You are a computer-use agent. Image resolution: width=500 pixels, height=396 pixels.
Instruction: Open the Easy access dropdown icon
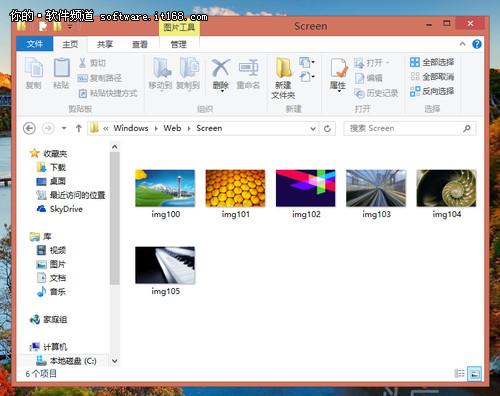coord(307,77)
